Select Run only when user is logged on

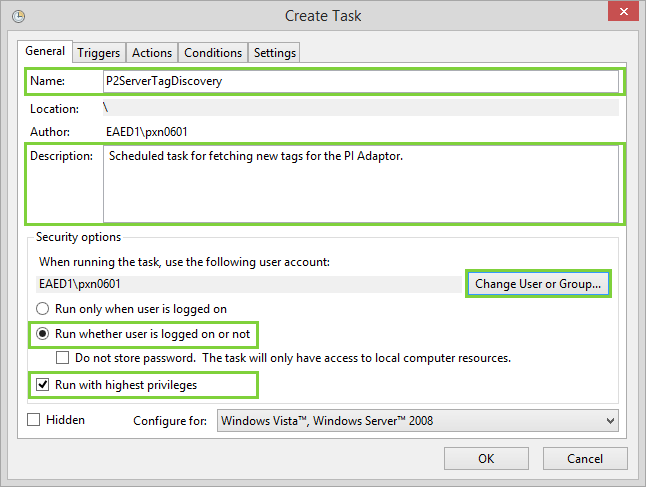tap(44, 309)
